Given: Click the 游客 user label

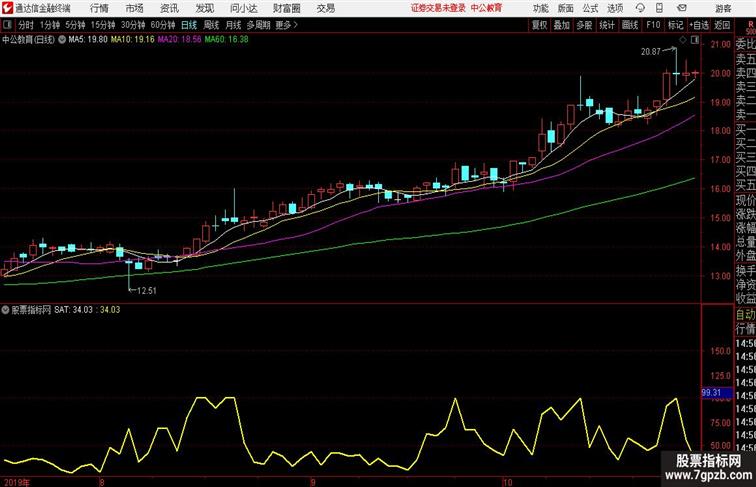Looking at the screenshot, I should [x=723, y=8].
